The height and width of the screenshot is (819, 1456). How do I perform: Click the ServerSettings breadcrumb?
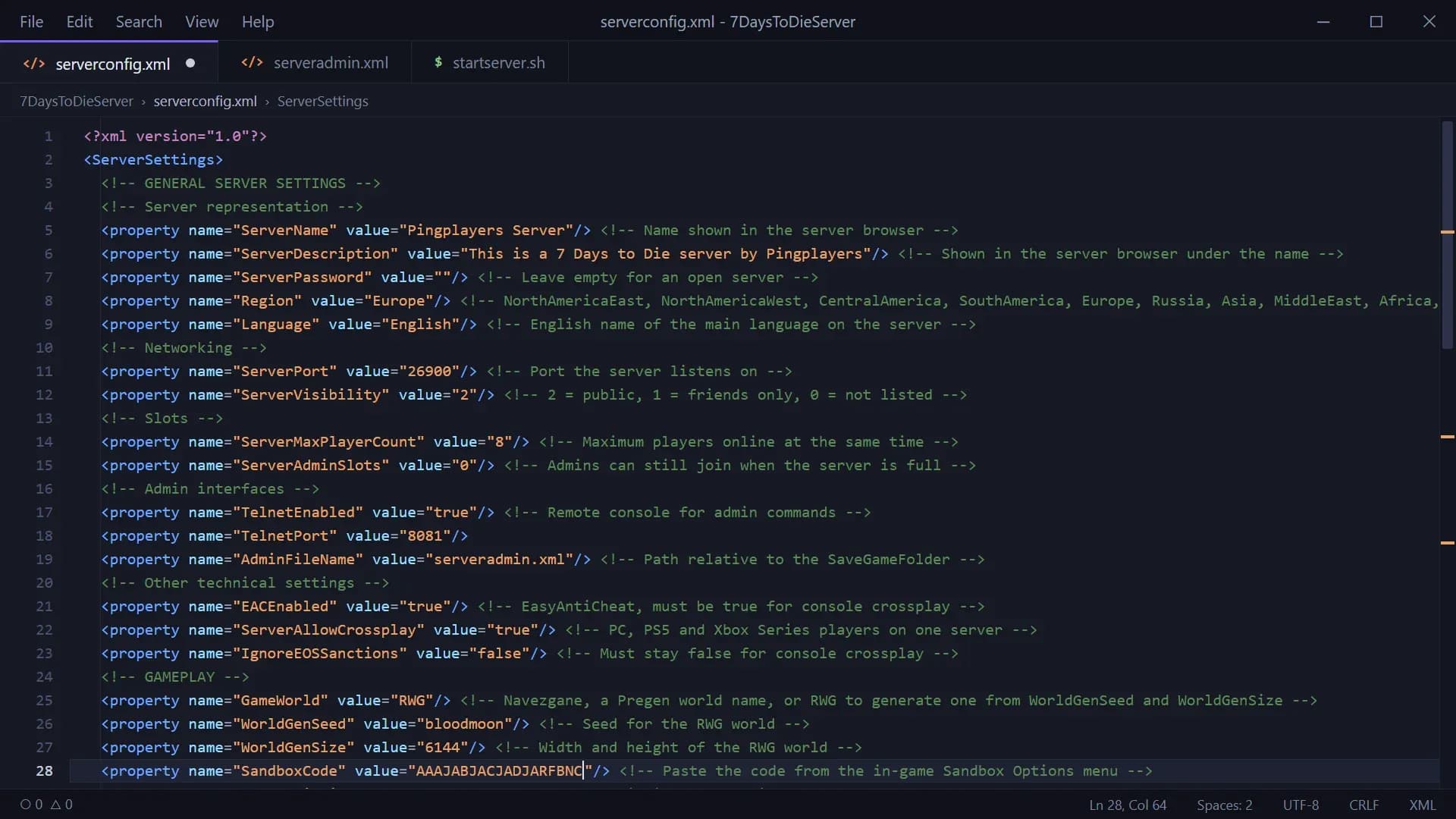pos(322,101)
